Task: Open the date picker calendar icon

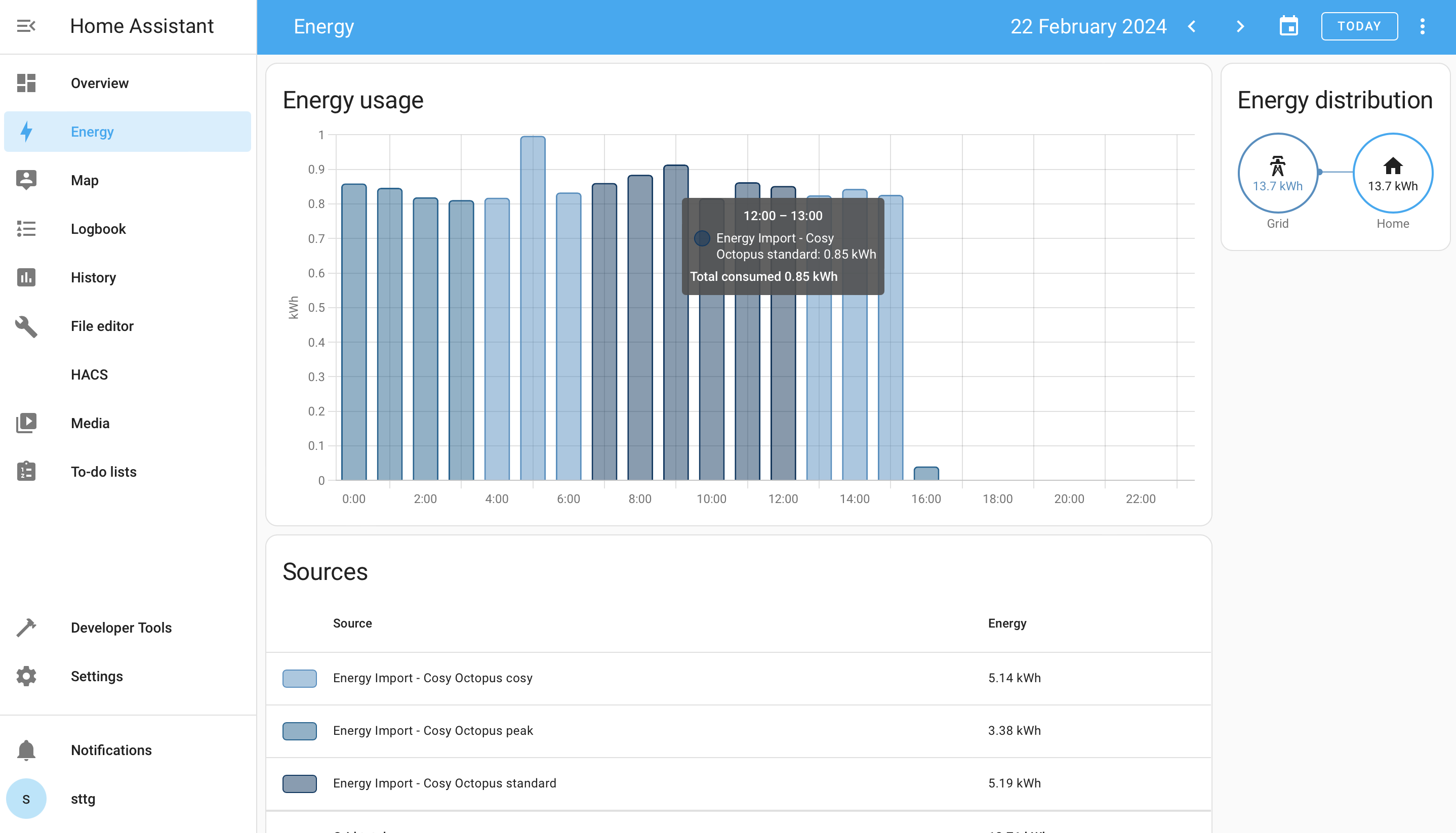Action: [x=1289, y=26]
